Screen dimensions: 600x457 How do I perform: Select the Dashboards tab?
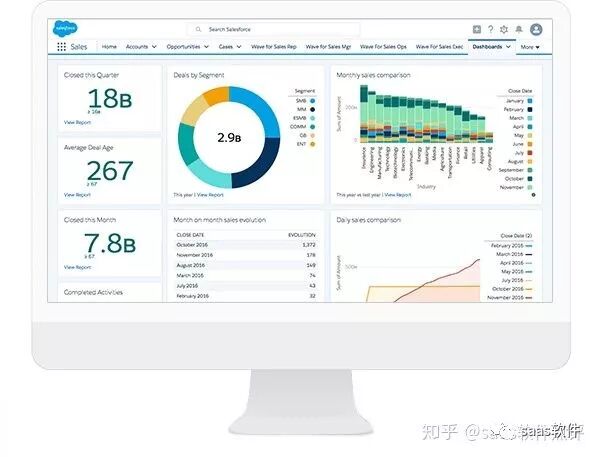point(487,47)
